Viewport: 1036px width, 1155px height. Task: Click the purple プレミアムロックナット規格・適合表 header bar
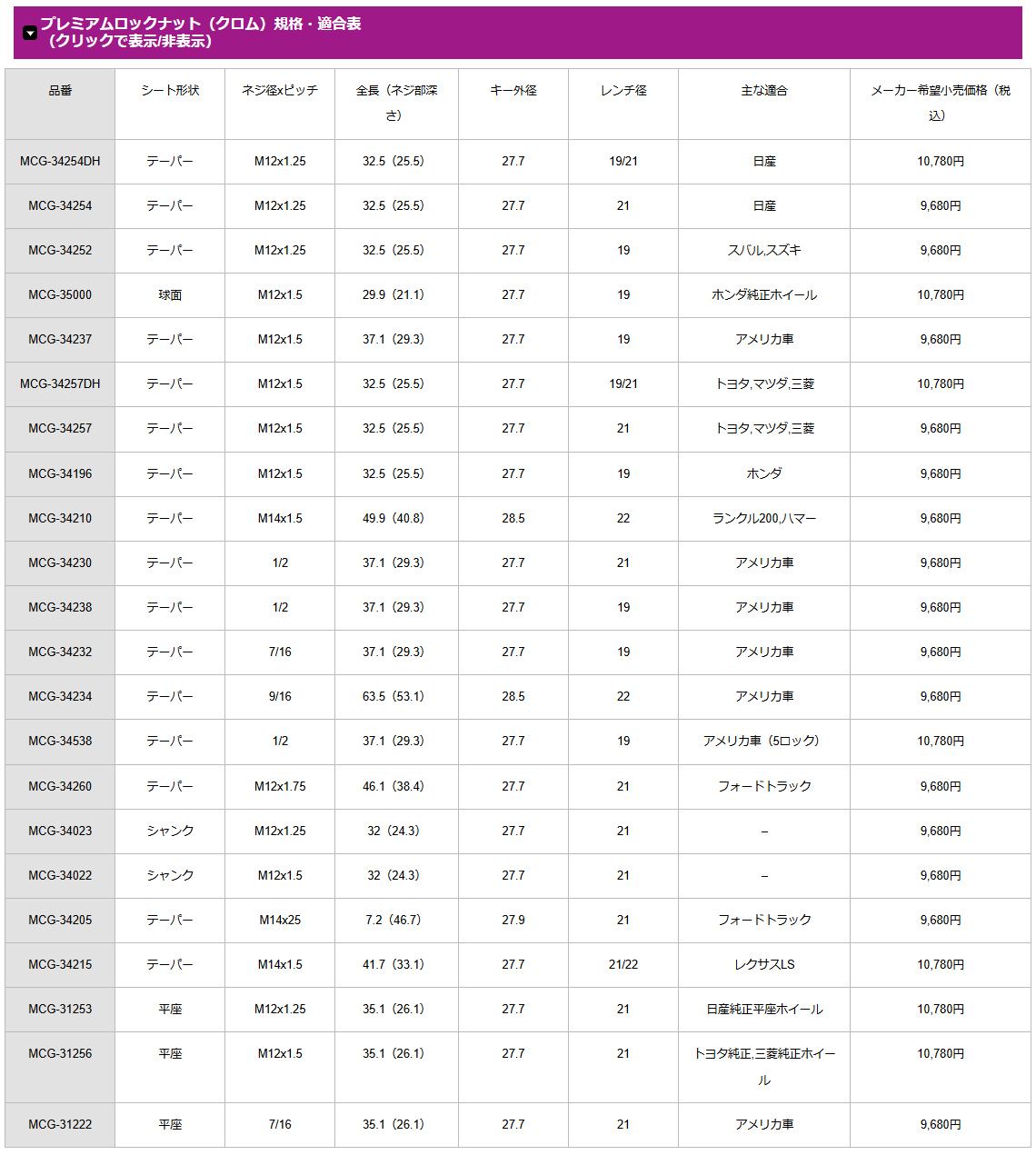[x=518, y=33]
